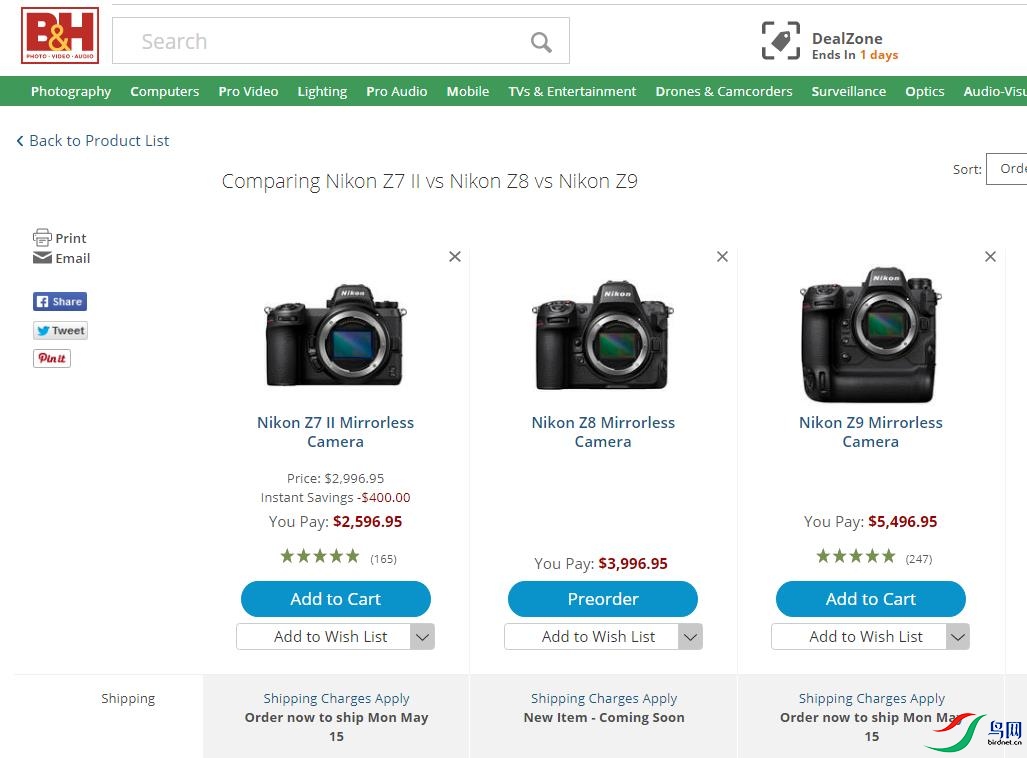Remove Nikon Z8 from comparison
The image size is (1027, 758).
pyautogui.click(x=722, y=257)
